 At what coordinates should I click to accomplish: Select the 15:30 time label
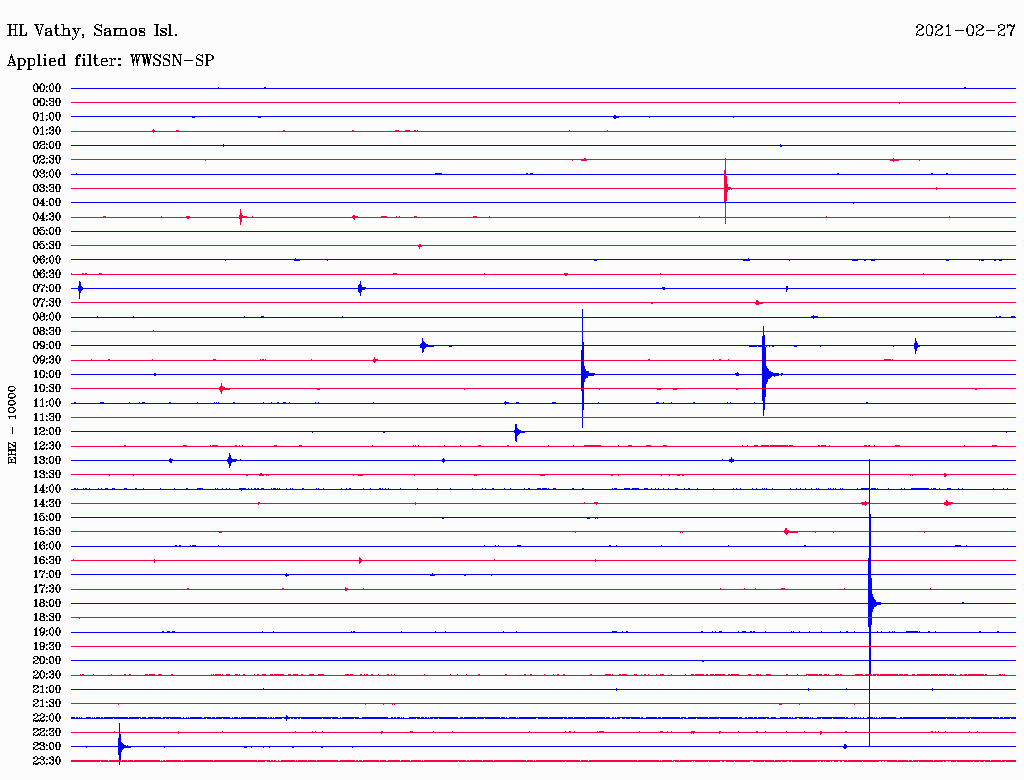click(x=46, y=532)
